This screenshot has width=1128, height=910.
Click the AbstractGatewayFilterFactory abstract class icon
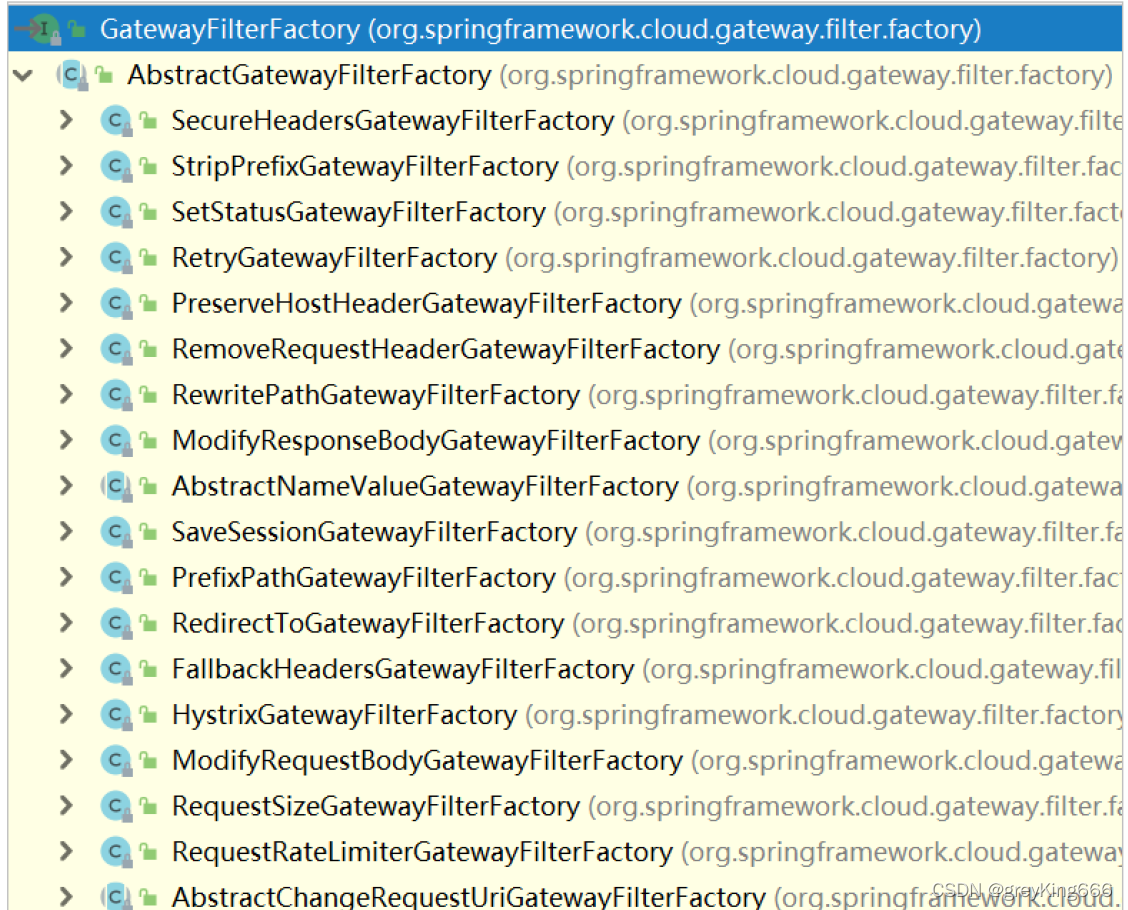(73, 75)
